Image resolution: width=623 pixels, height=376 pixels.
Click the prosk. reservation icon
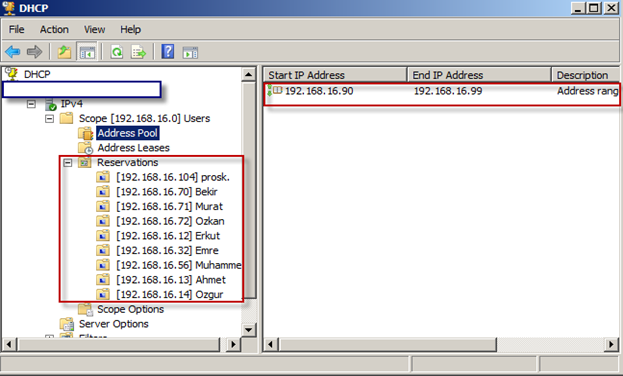(103, 177)
